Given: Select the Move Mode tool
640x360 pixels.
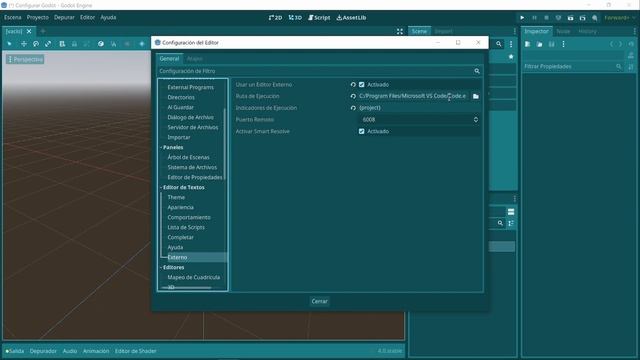Looking at the screenshot, I should (x=24, y=44).
